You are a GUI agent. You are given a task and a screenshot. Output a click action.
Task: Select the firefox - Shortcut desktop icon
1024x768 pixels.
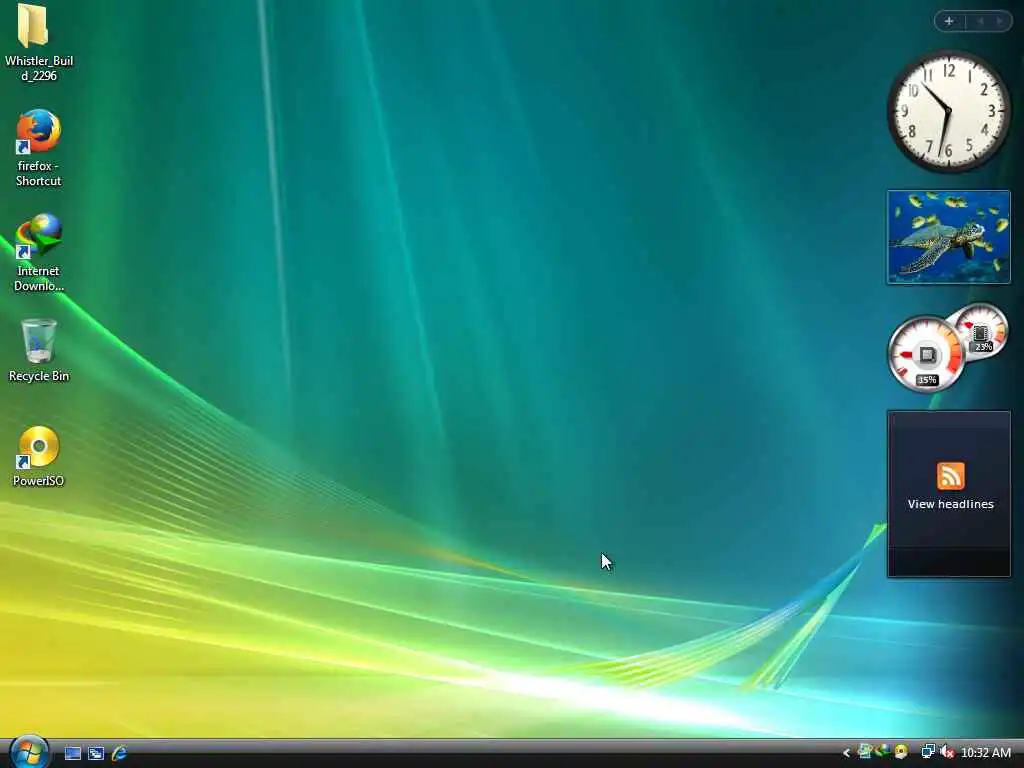(x=39, y=148)
